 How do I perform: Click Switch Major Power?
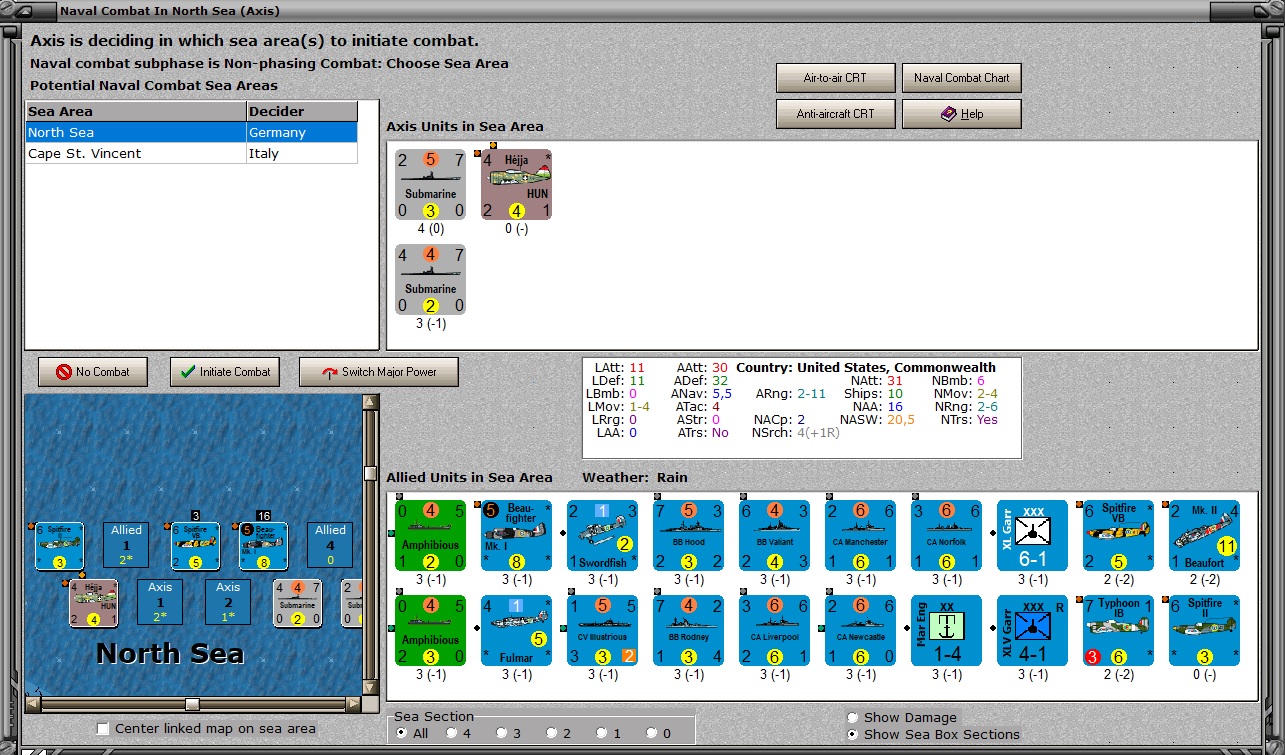(x=380, y=372)
